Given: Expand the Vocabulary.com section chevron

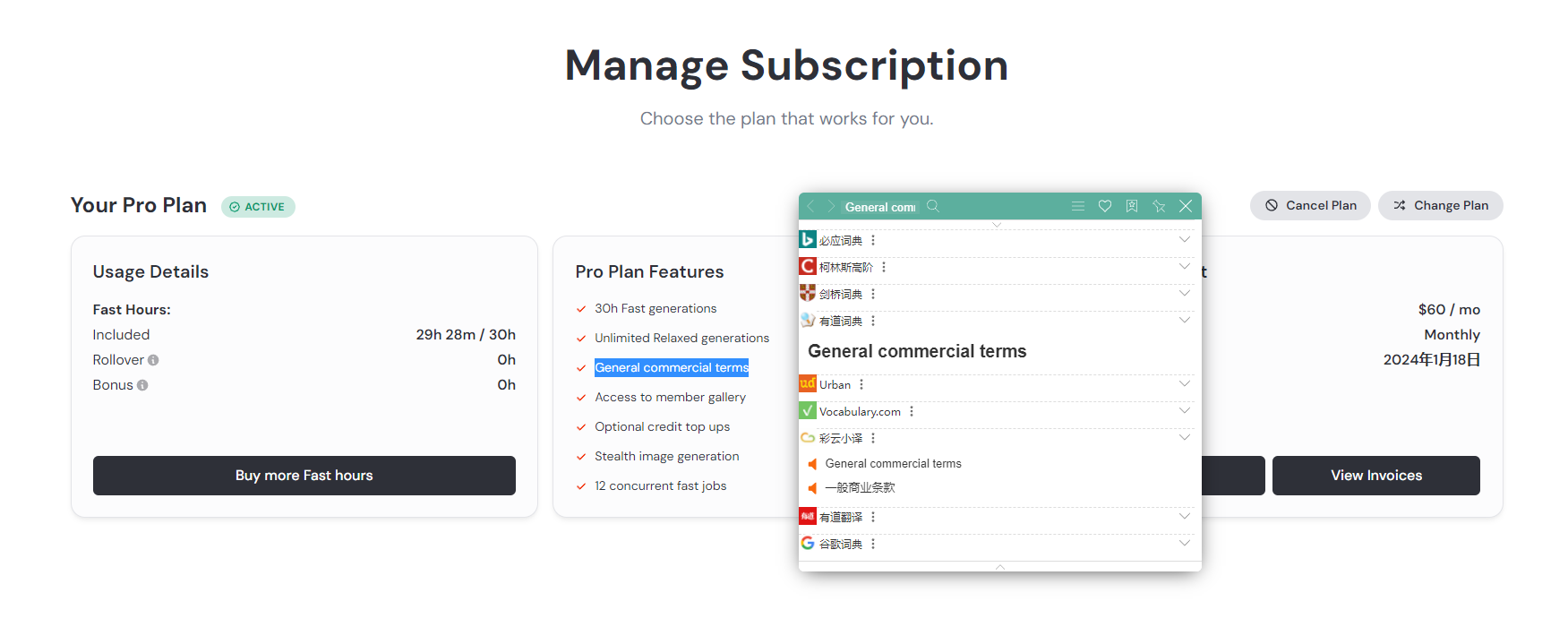Looking at the screenshot, I should 1184,411.
